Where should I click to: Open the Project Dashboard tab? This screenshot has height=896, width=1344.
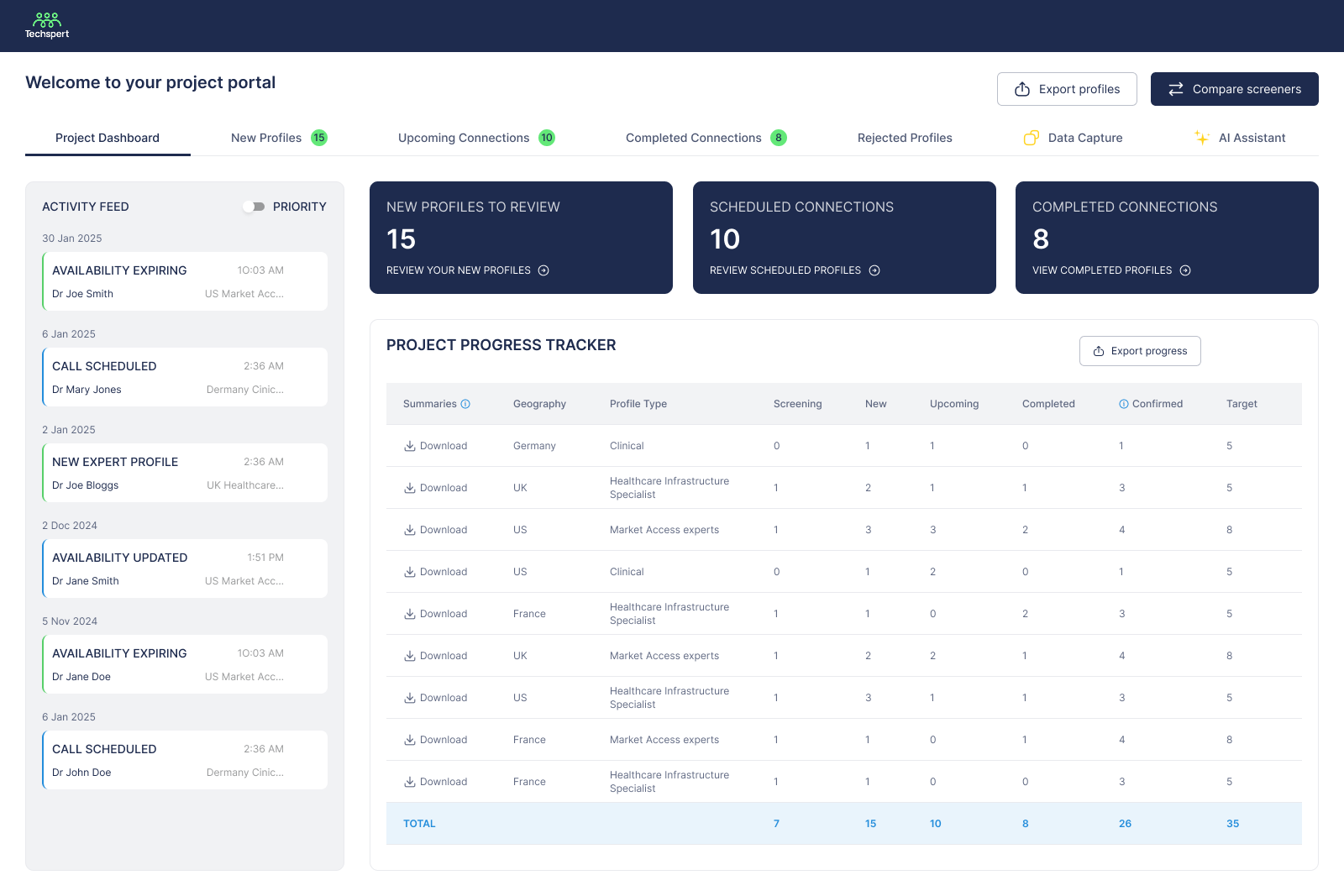point(108,138)
